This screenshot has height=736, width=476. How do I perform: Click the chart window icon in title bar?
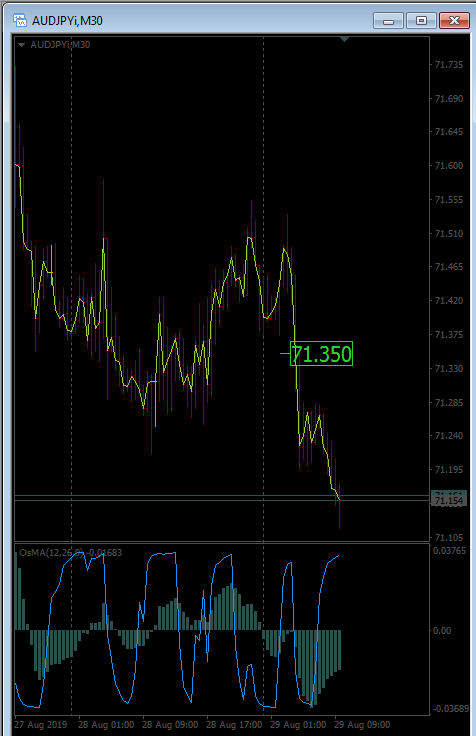click(x=20, y=20)
